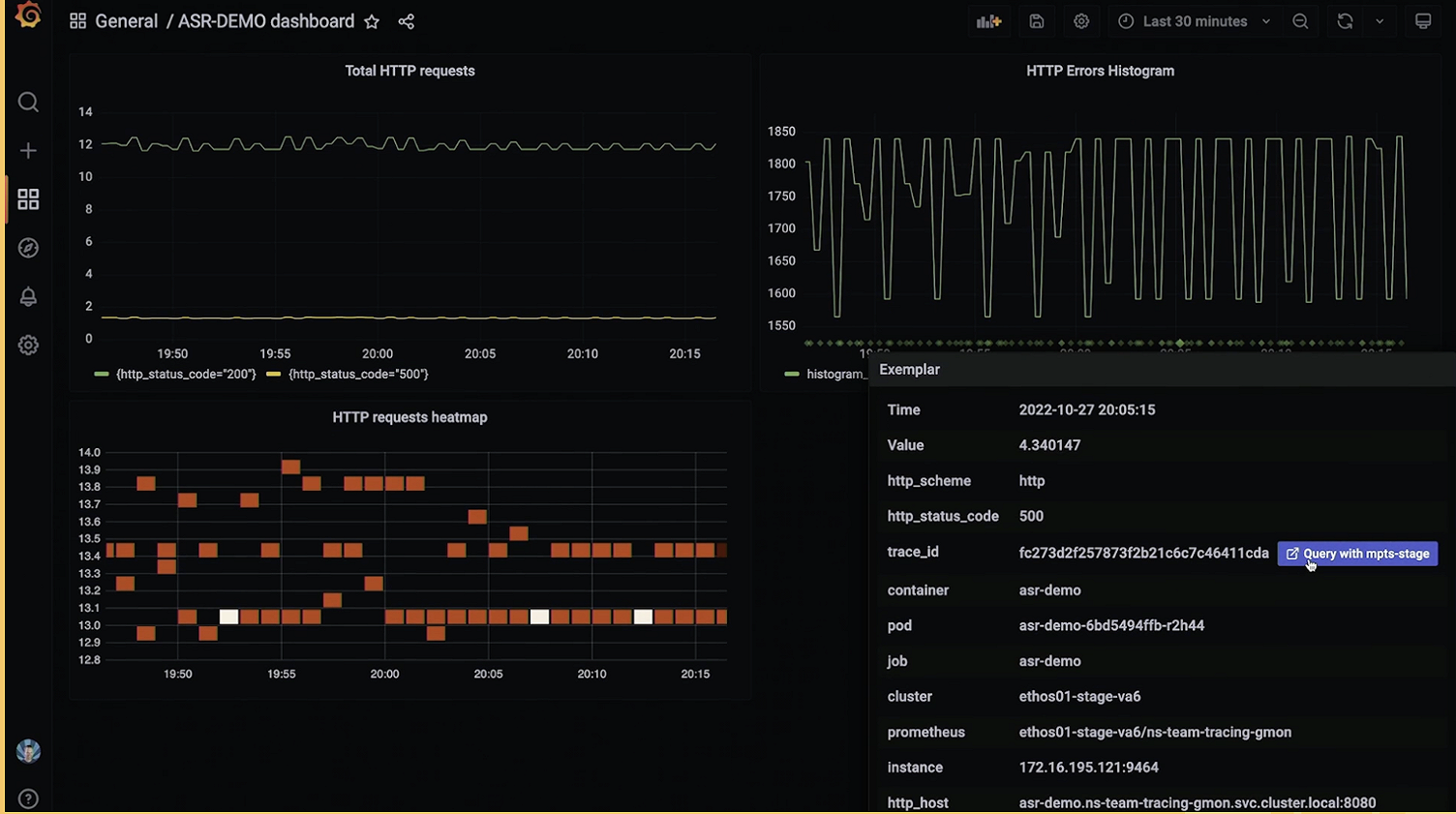The width and height of the screenshot is (1456, 814).
Task: Select the Explore compass icon
Action: (28, 248)
